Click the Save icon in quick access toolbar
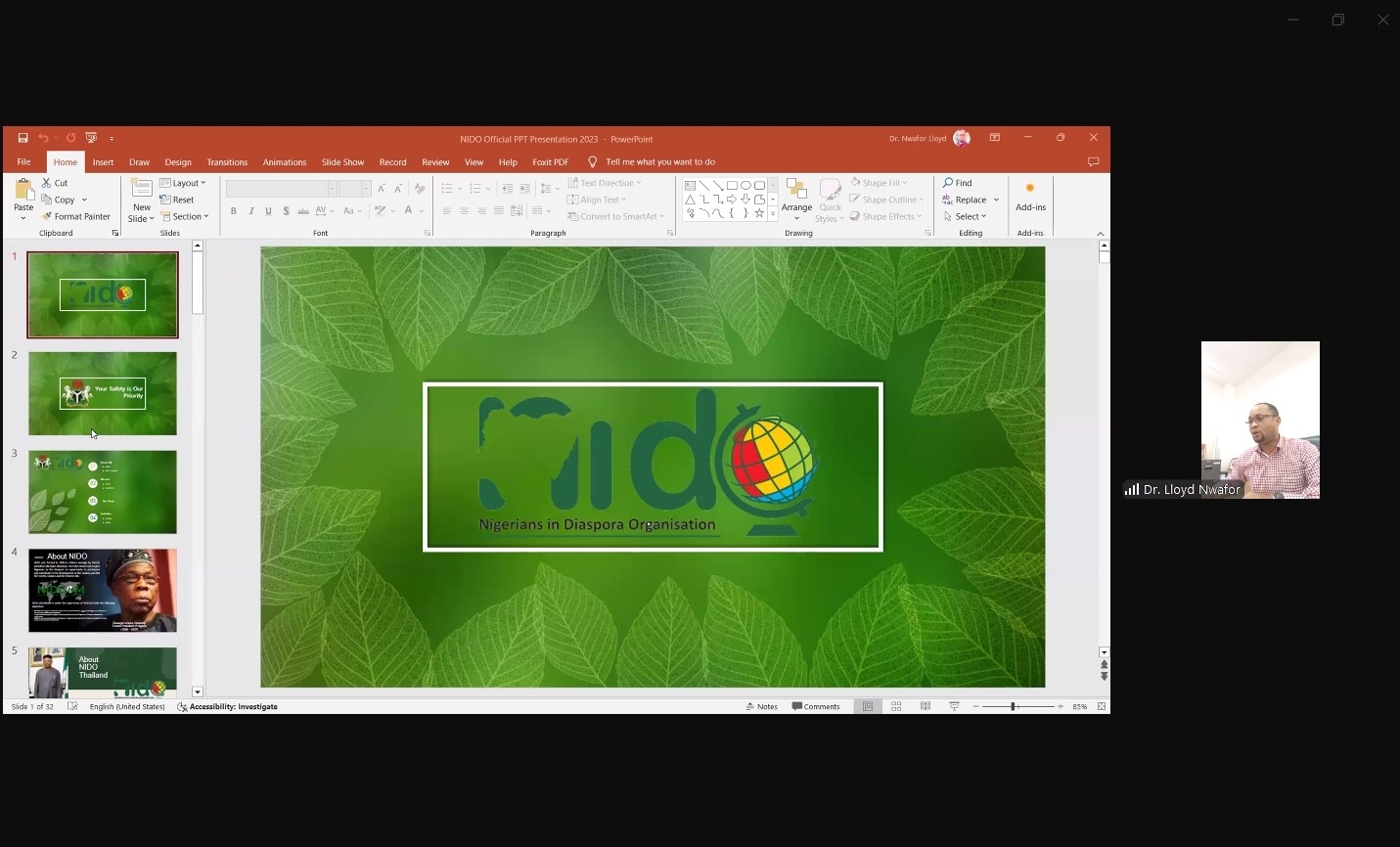 pos(23,138)
